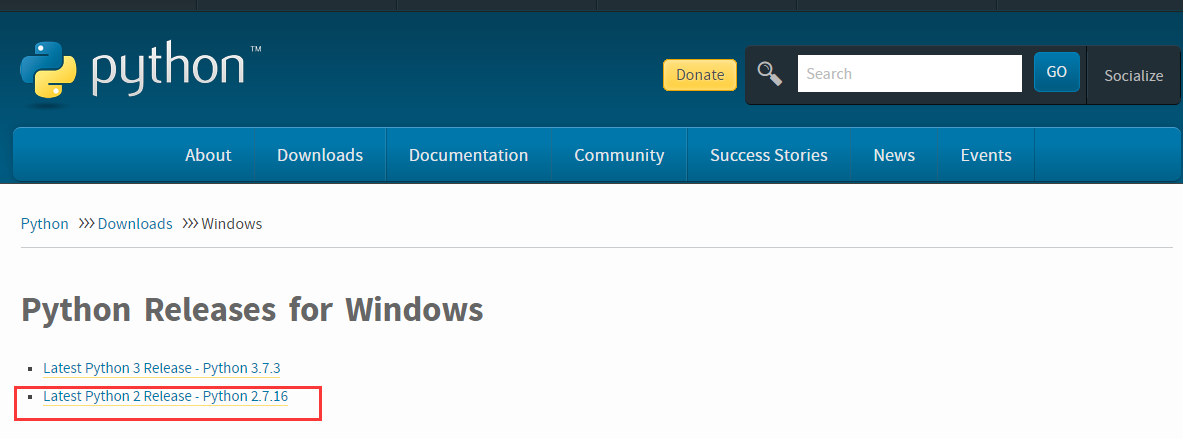The height and width of the screenshot is (439, 1183).
Task: Open the About navigation menu
Action: point(208,155)
